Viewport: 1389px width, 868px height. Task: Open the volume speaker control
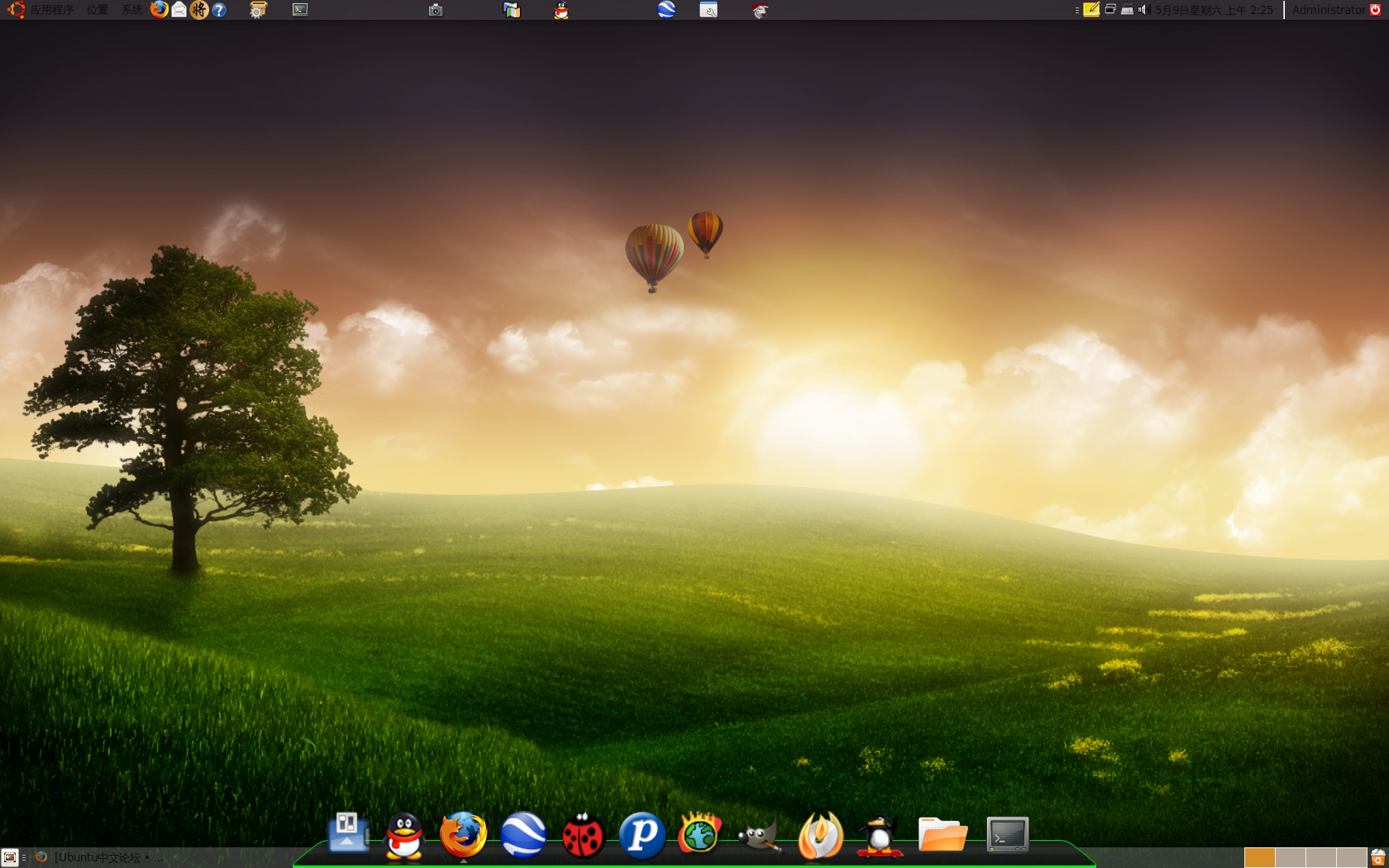(1144, 10)
